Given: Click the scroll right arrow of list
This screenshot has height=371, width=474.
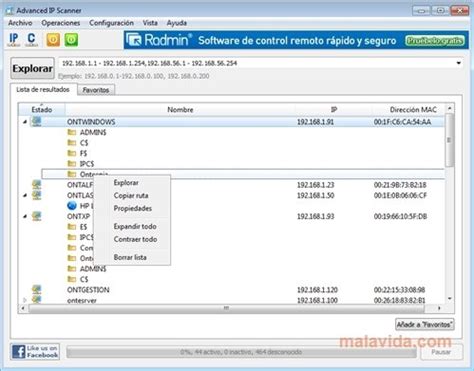Looking at the screenshot, I should (x=439, y=308).
